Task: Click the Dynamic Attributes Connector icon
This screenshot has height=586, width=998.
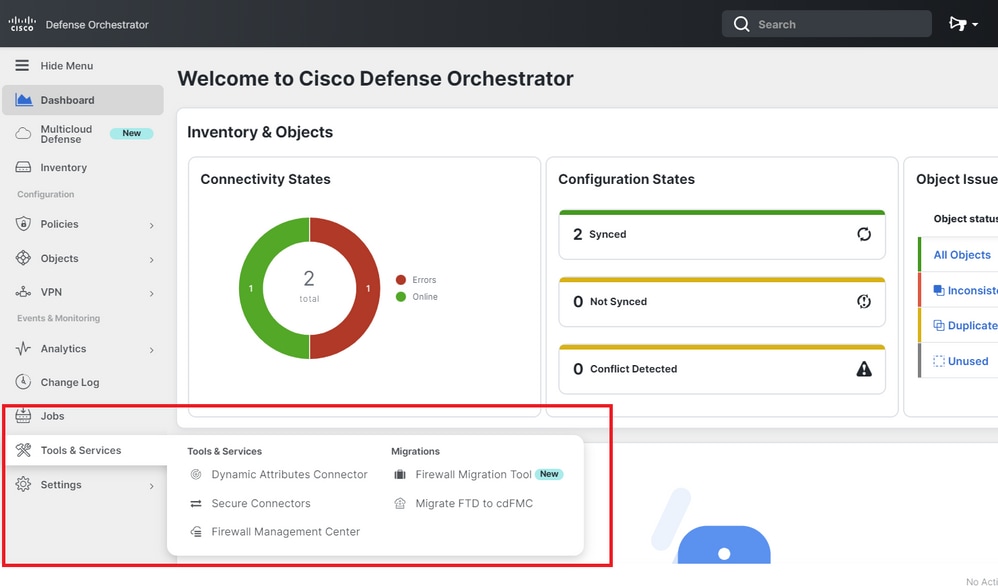Action: coord(196,475)
